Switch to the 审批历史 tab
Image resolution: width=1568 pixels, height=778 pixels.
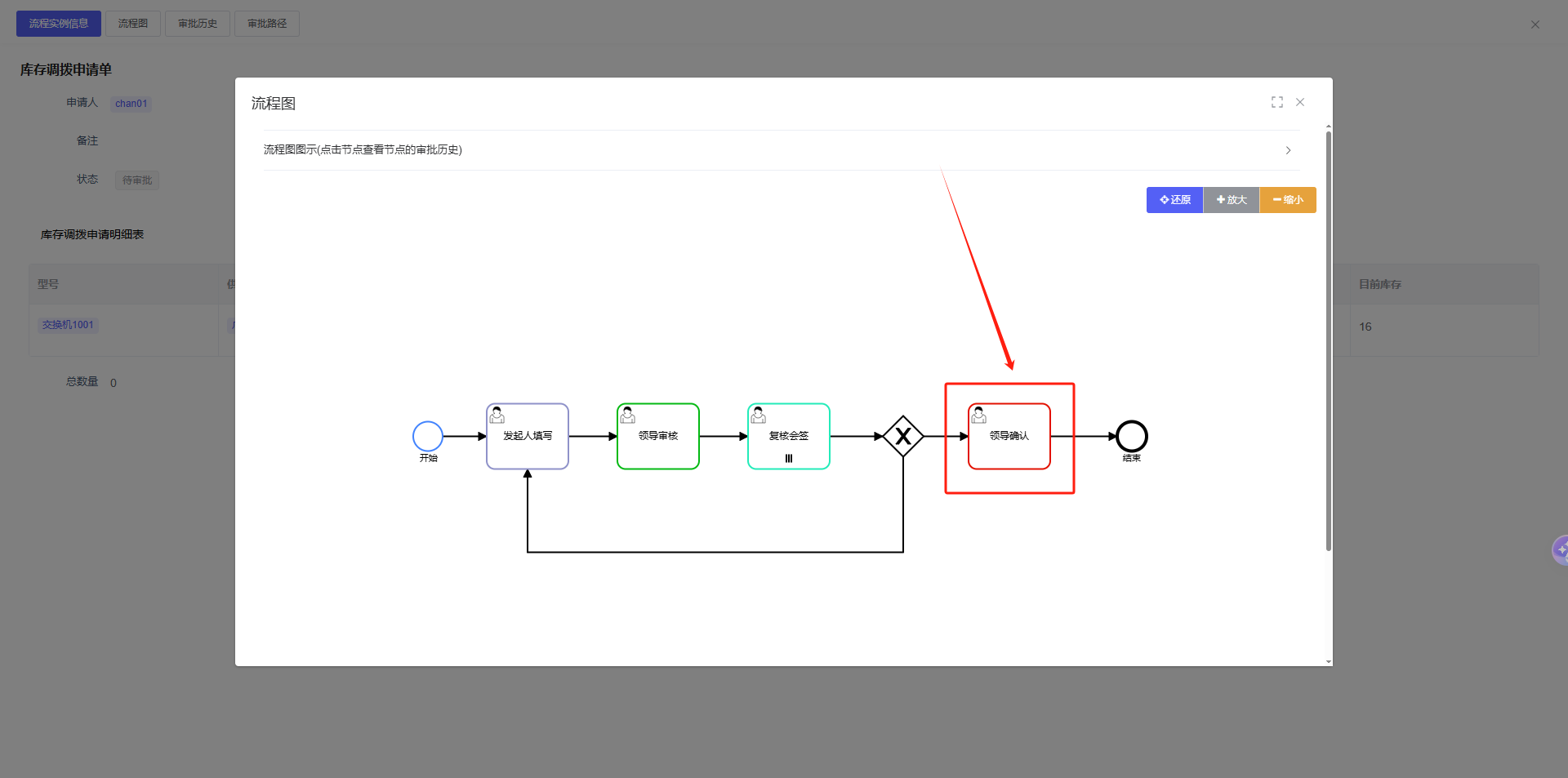198,24
